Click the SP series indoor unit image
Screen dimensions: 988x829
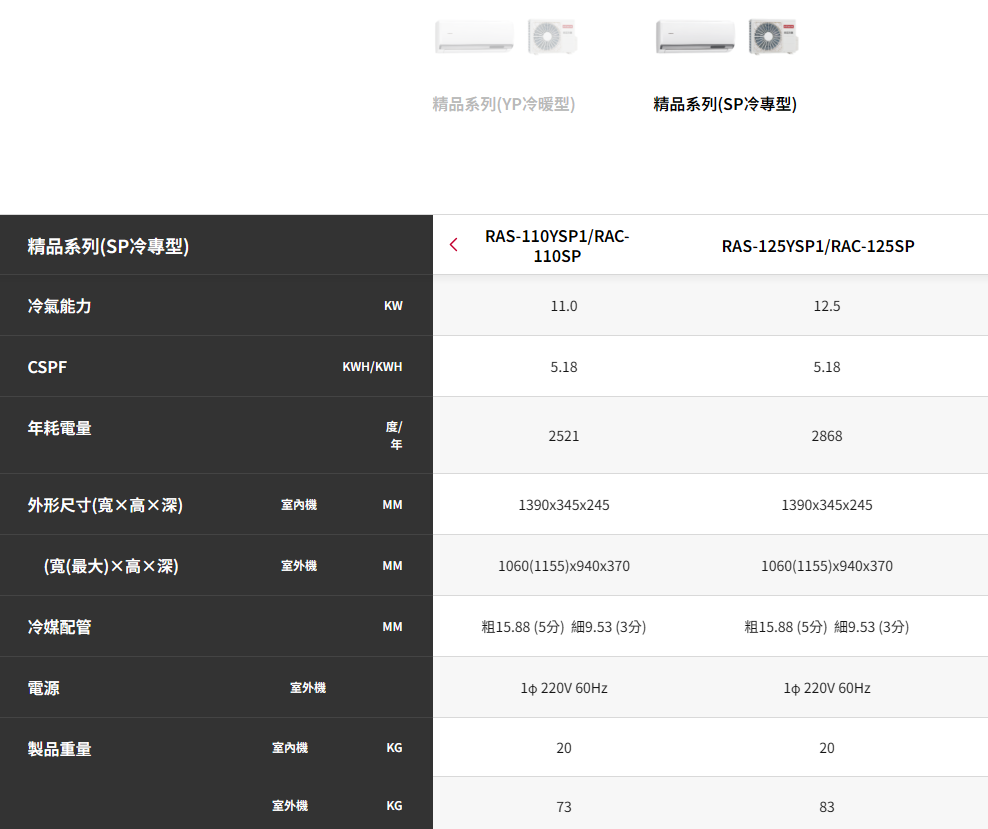point(695,37)
